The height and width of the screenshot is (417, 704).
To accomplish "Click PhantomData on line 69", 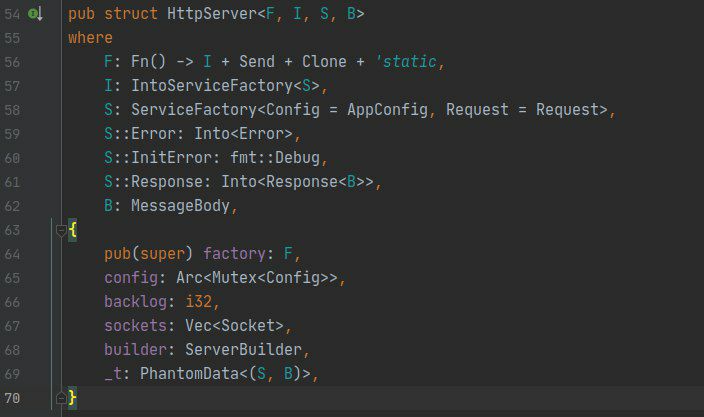I will pyautogui.click(x=189, y=374).
